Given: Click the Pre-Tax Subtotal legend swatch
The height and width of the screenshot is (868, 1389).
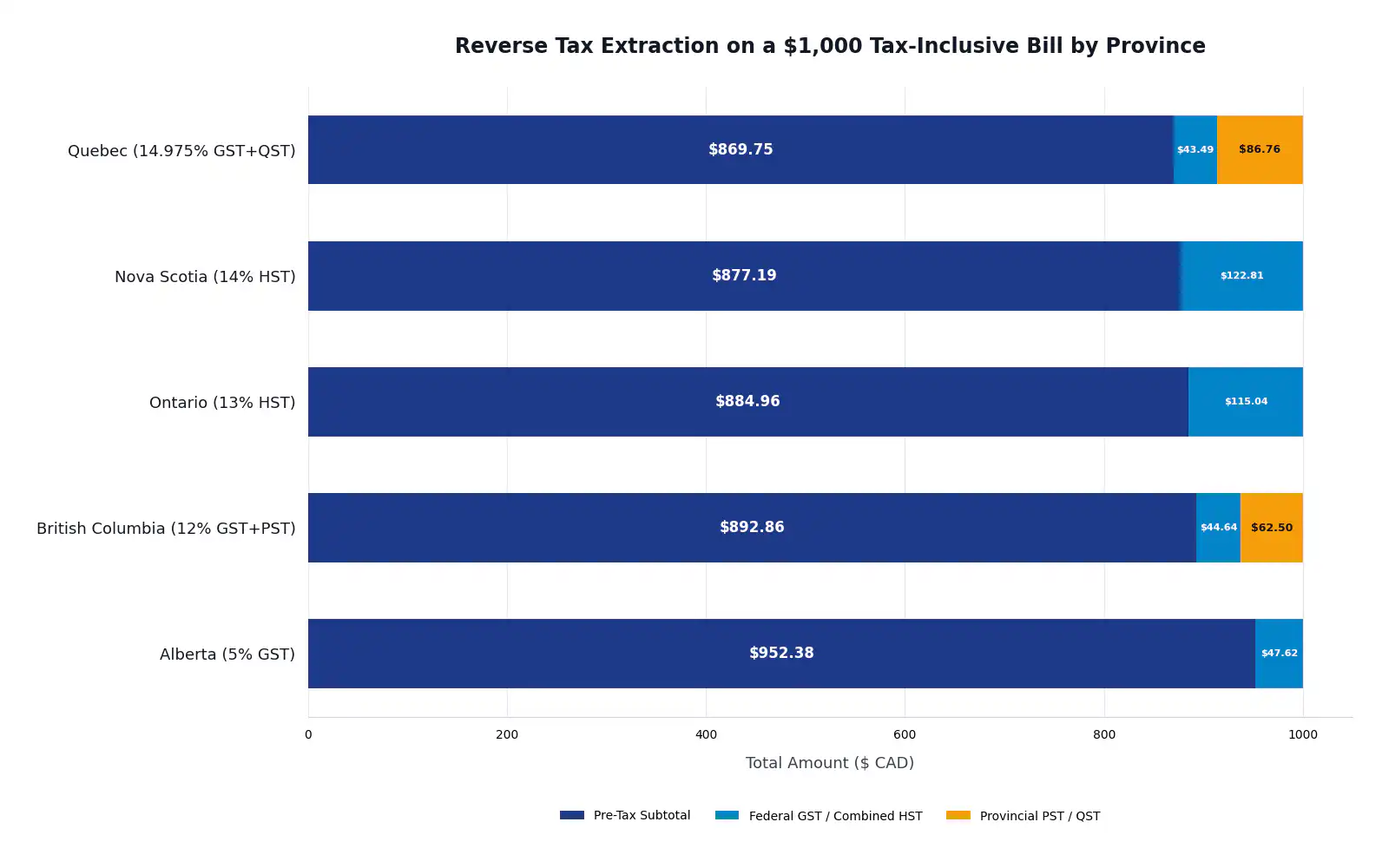Looking at the screenshot, I should [572, 815].
